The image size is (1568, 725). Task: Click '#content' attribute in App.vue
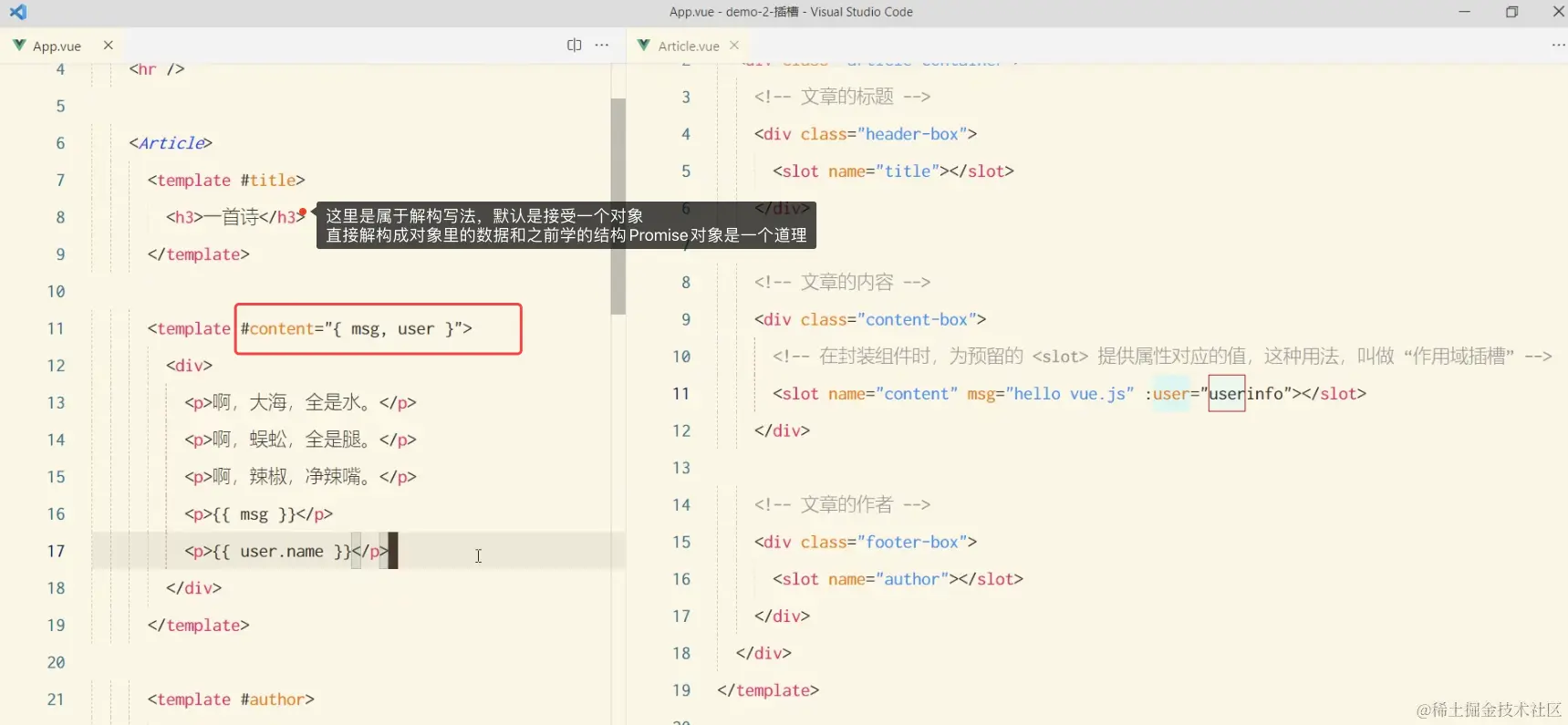coord(277,328)
